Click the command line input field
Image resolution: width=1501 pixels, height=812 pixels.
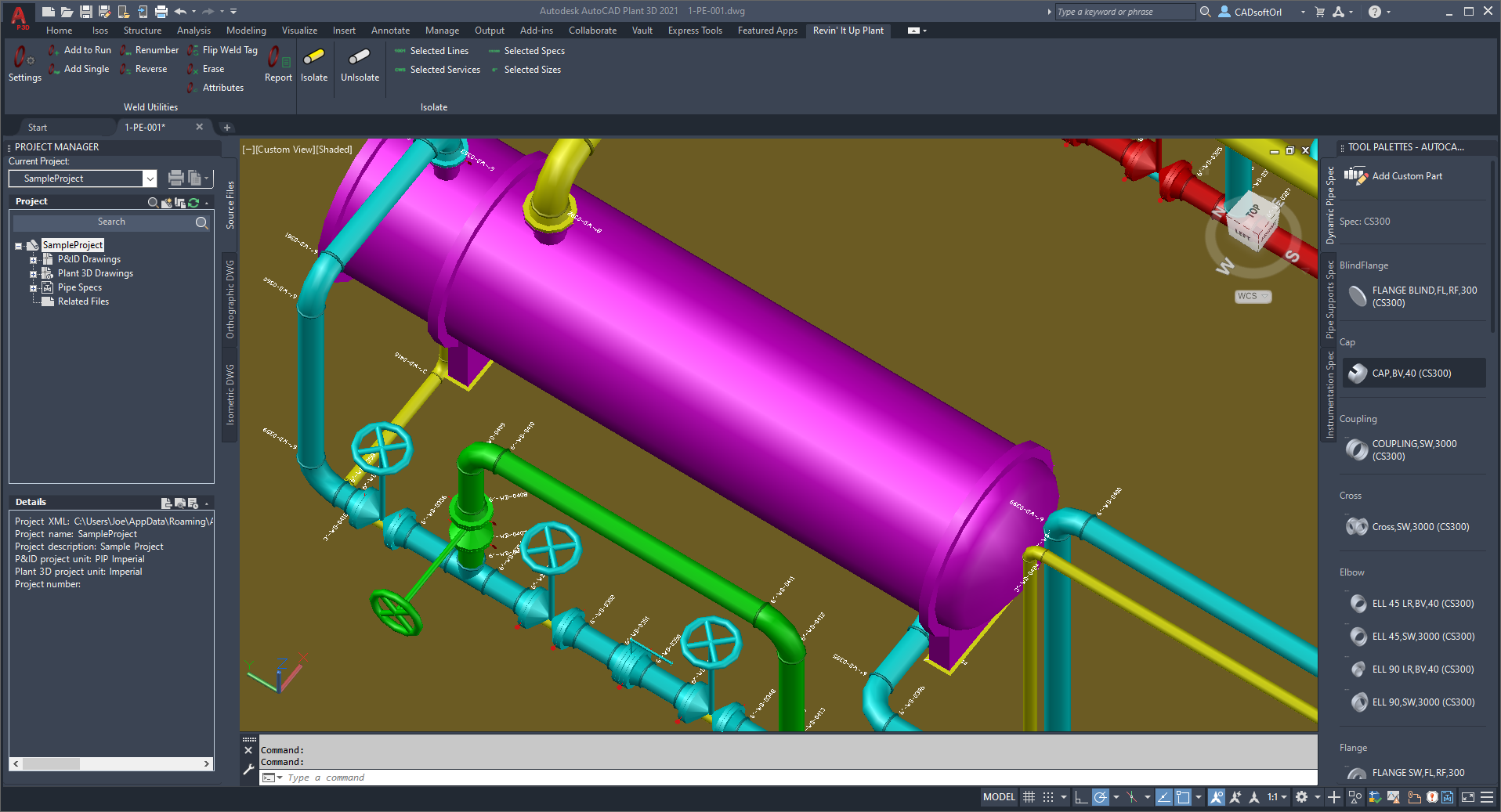787,778
